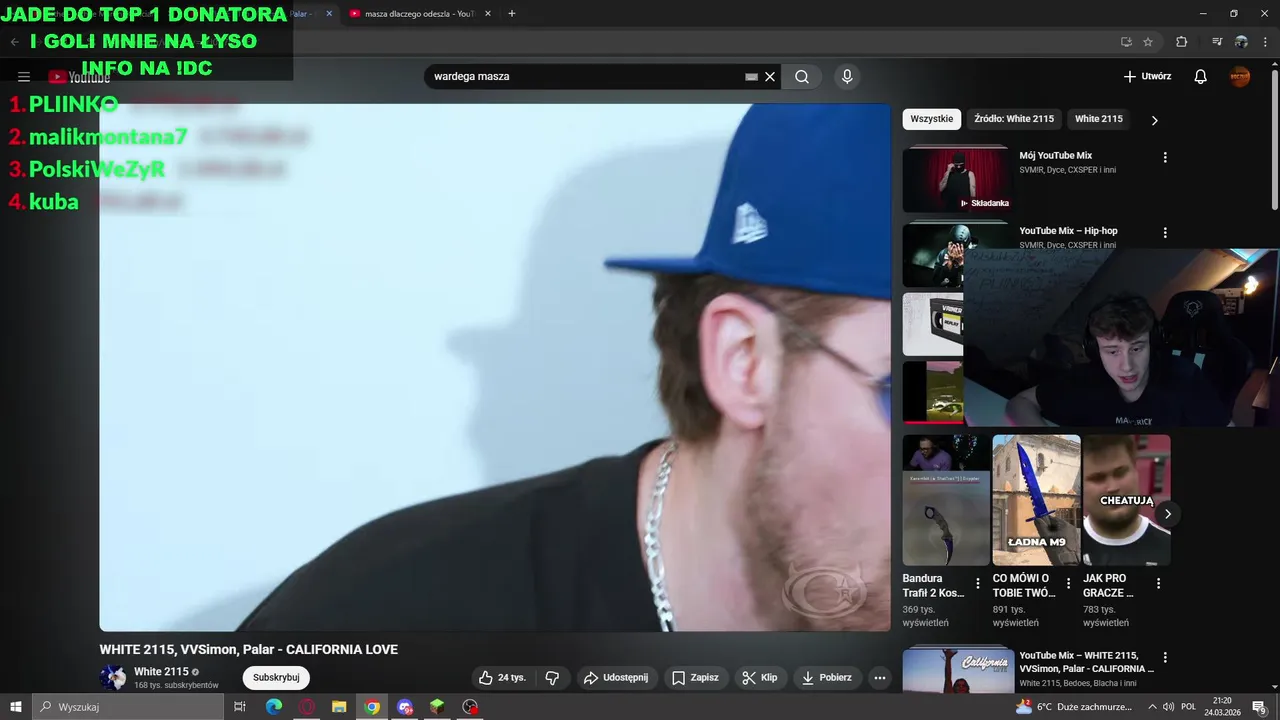Open Chrome media controls icon
This screenshot has width=1280, height=720.
coord(1217,42)
